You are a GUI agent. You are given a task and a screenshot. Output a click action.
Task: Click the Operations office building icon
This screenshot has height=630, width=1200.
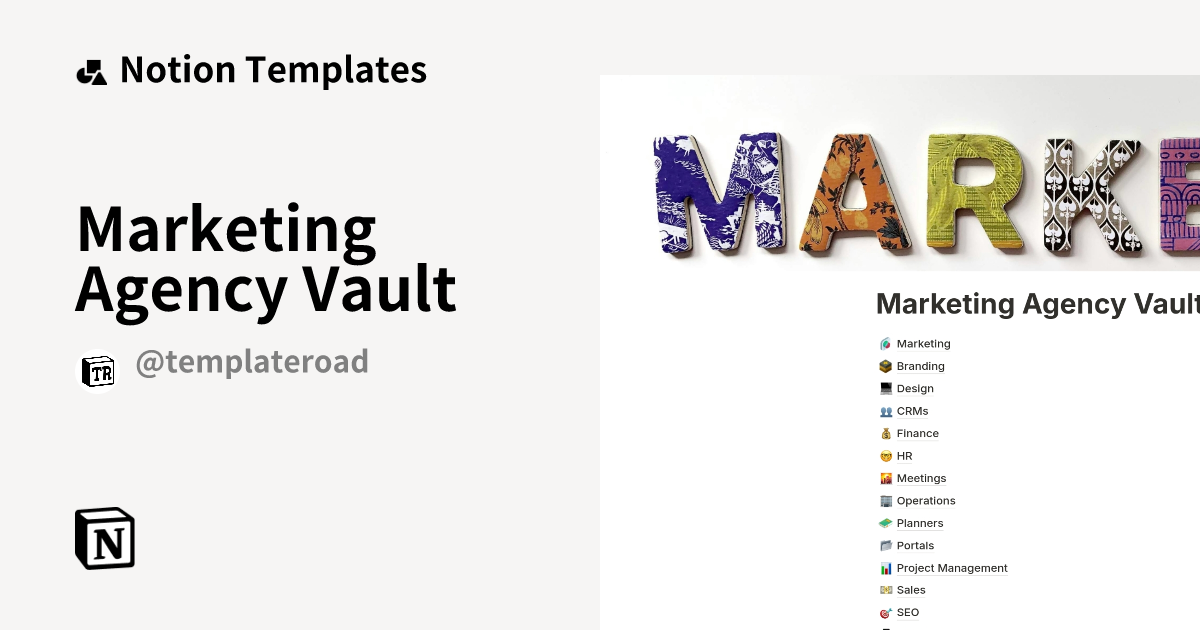click(x=885, y=500)
